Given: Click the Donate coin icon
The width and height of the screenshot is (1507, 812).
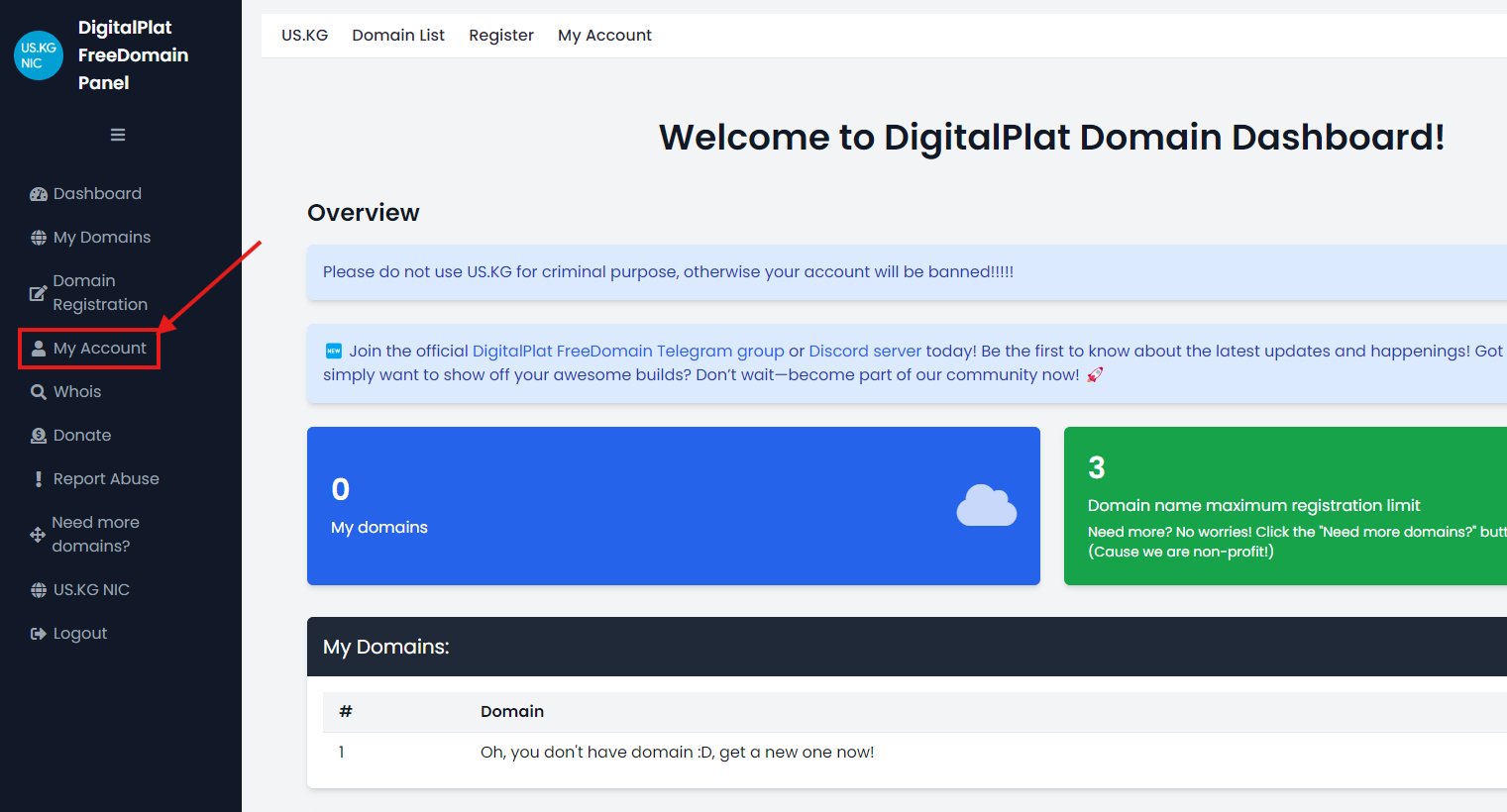Looking at the screenshot, I should point(39,436).
